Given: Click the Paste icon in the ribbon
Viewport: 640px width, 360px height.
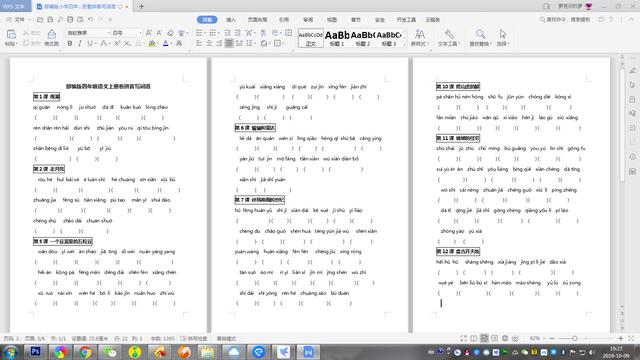Looking at the screenshot, I should point(11,35).
